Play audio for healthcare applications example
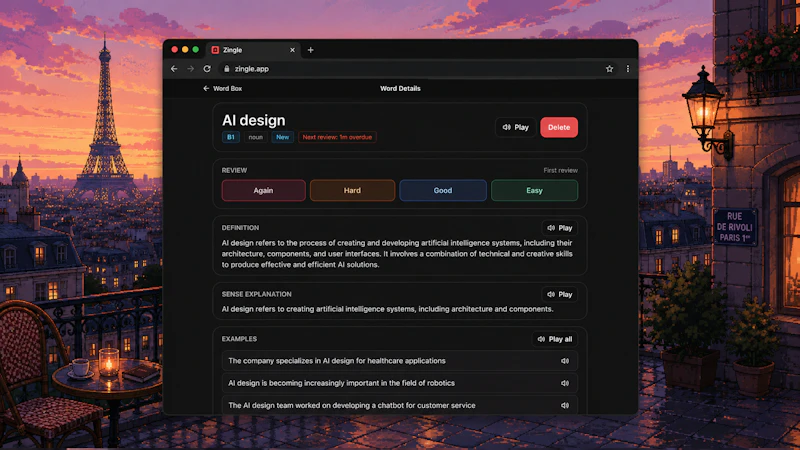This screenshot has height=450, width=800. point(565,361)
